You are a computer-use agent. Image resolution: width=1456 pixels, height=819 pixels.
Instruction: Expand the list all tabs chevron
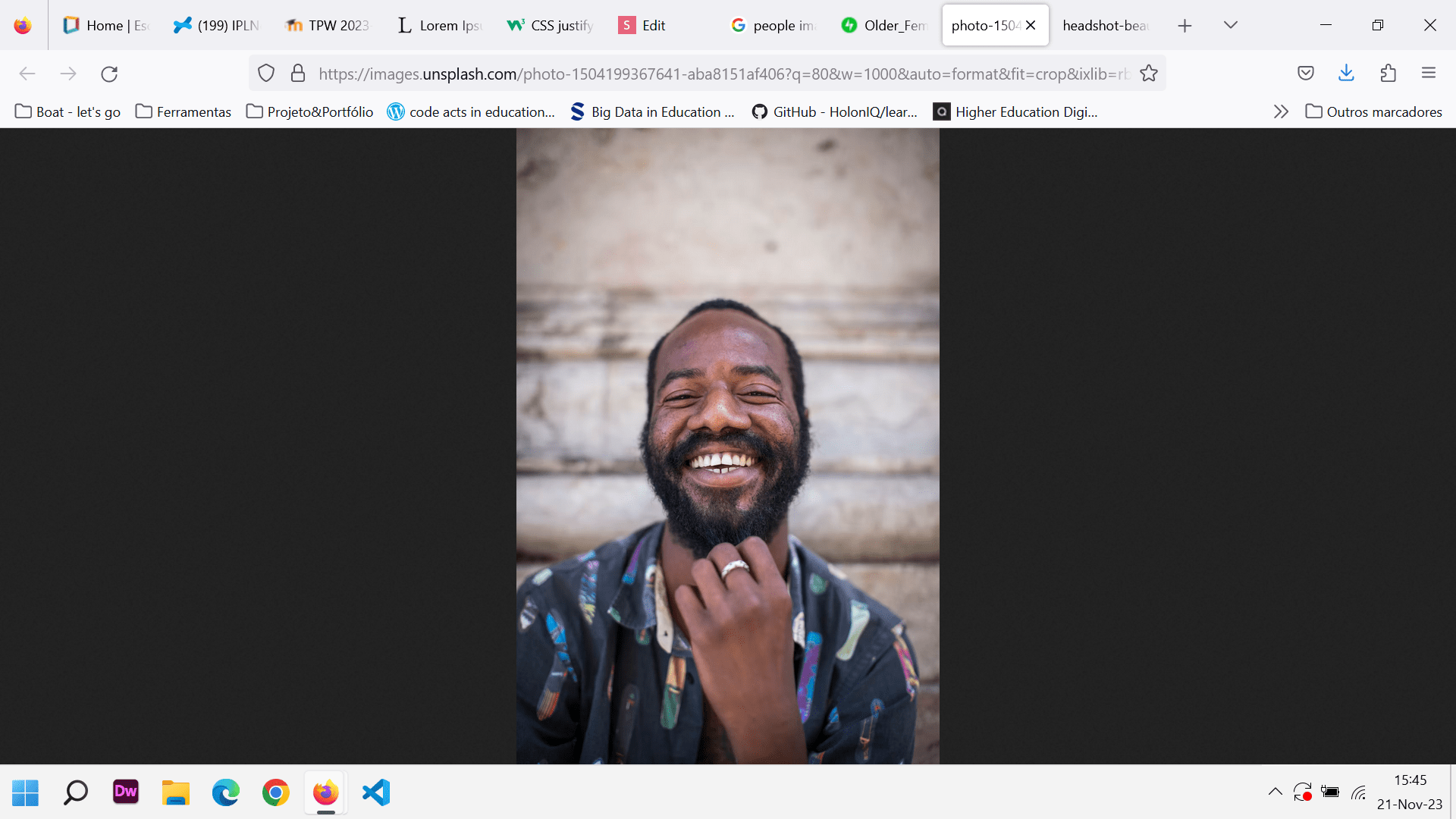point(1230,26)
